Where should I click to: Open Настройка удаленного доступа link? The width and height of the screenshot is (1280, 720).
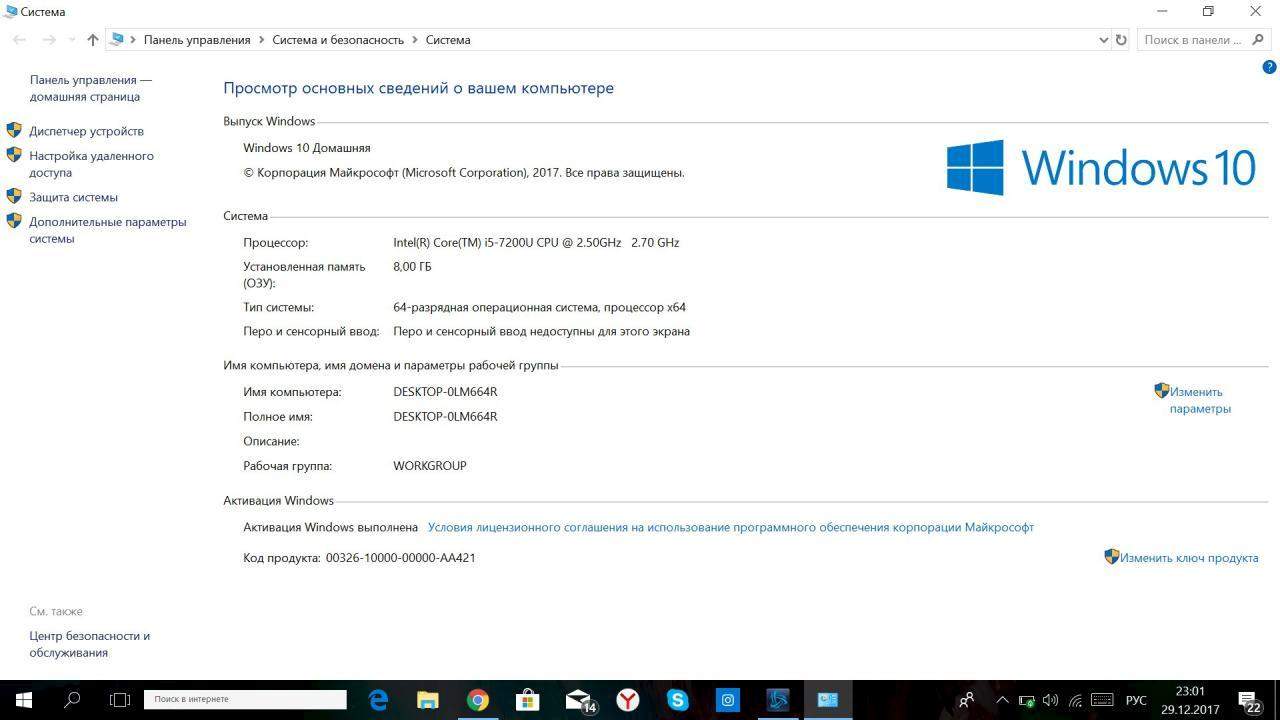91,164
